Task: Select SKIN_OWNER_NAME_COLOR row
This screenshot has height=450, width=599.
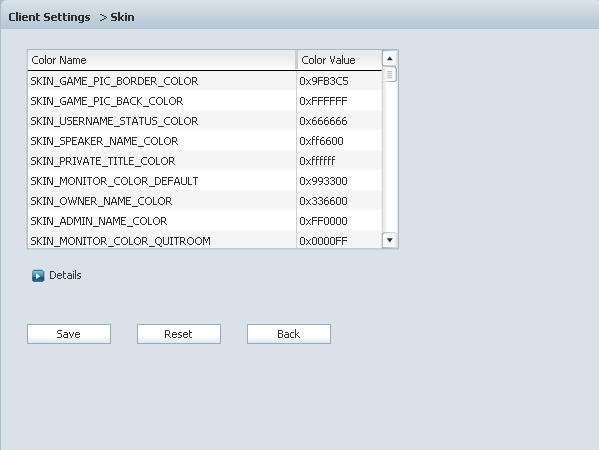Action: pyautogui.click(x=205, y=201)
